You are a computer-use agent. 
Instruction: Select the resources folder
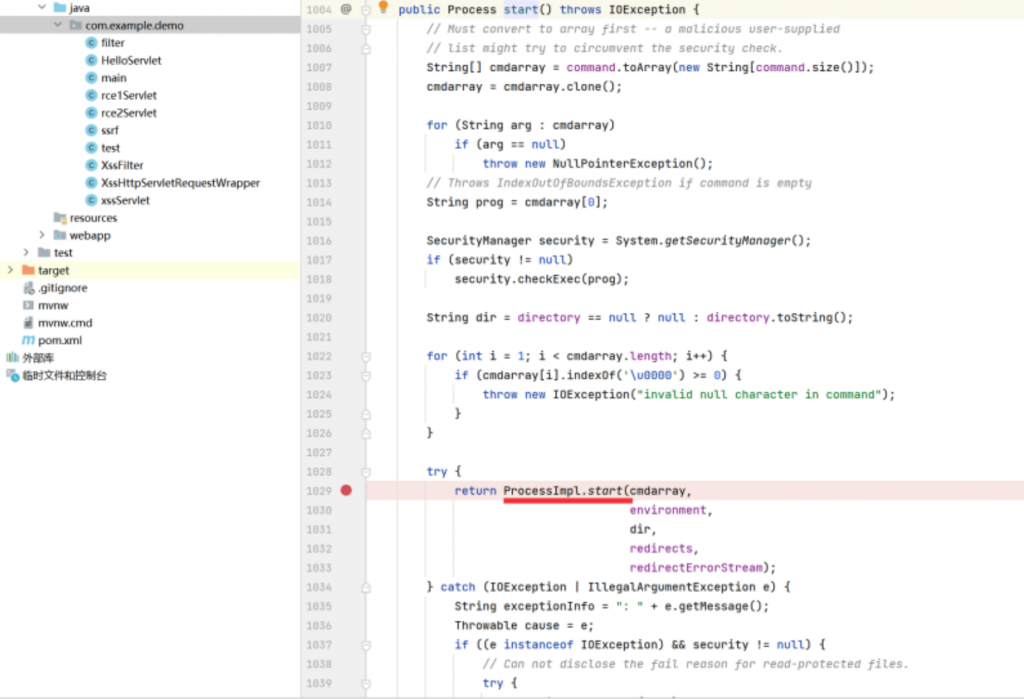(x=93, y=218)
